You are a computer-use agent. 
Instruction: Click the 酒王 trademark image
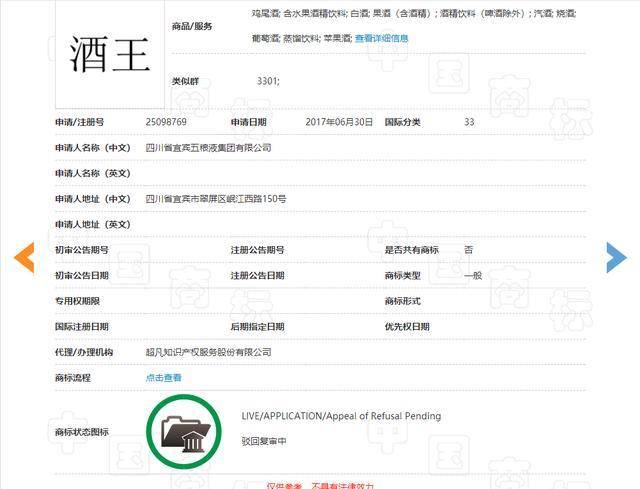[110, 54]
